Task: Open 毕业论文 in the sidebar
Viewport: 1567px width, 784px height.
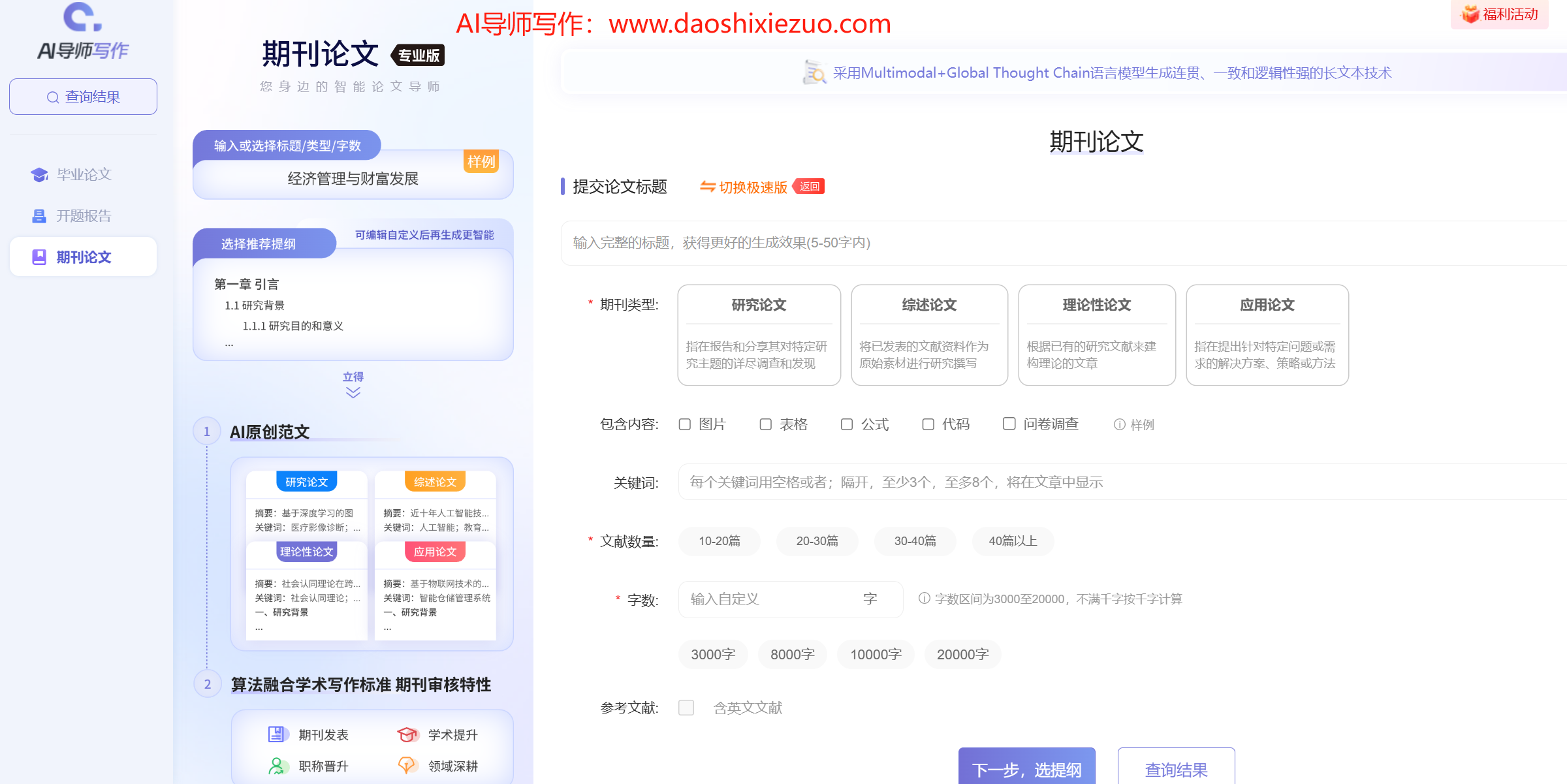Action: (x=83, y=175)
